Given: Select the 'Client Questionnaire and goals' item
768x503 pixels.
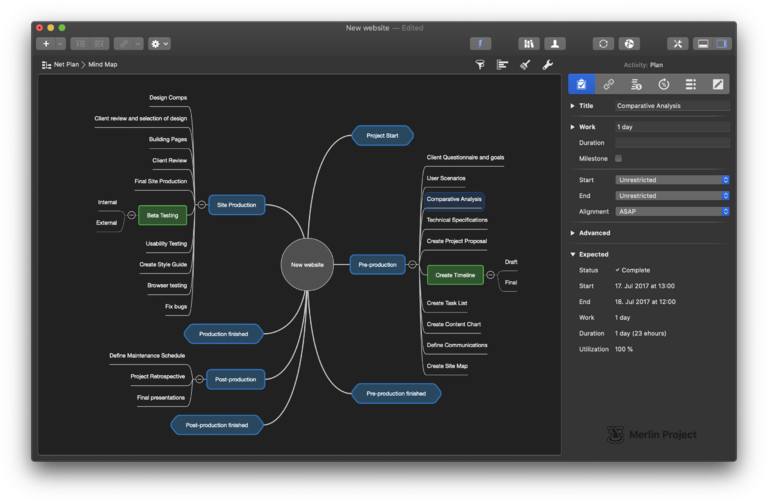Looking at the screenshot, I should [x=465, y=157].
